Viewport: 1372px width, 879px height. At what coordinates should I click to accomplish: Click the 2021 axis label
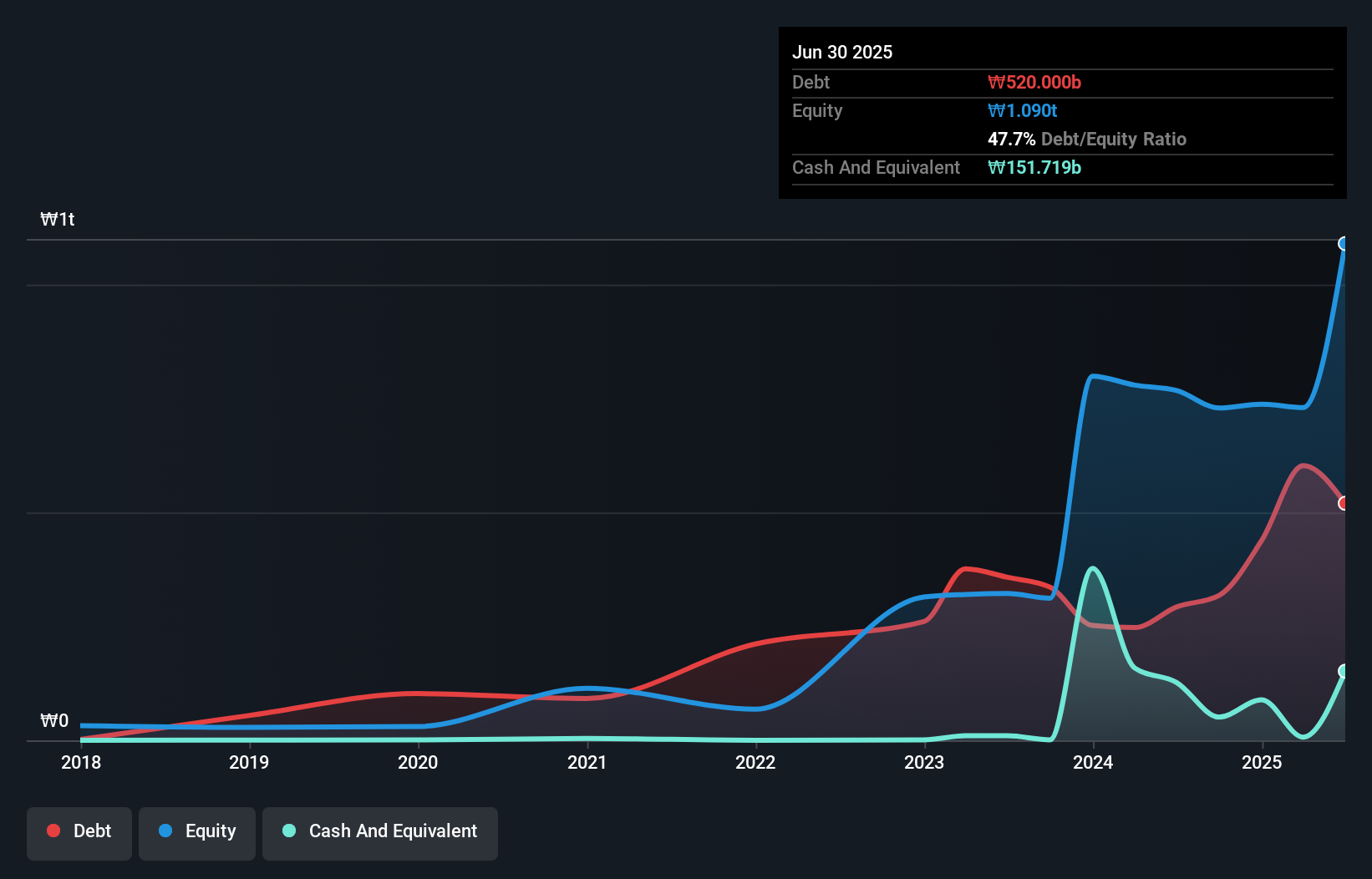point(587,762)
